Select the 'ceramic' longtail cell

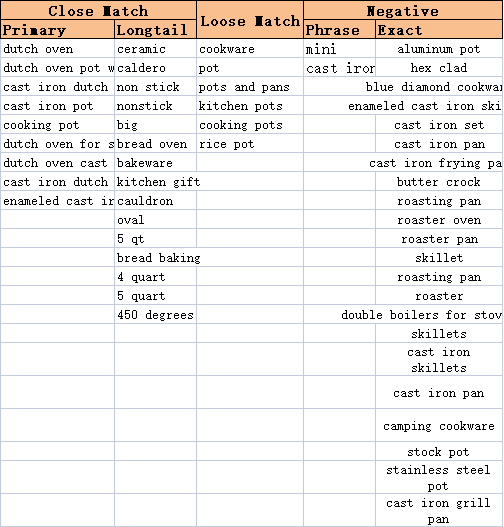(156, 49)
